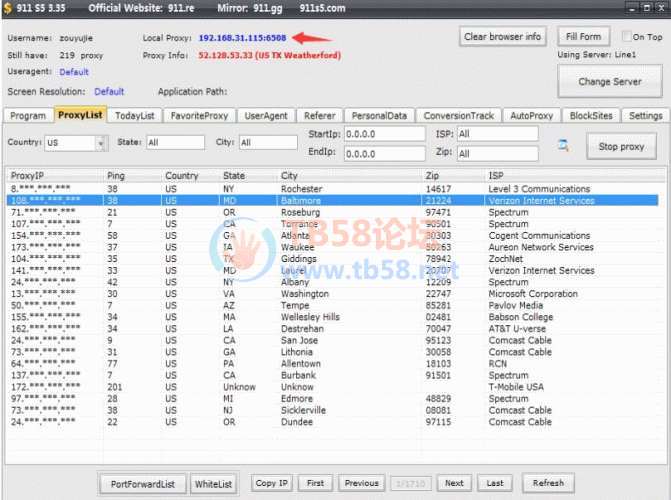Click the Local Proxy address 192.168.31.115:6588
671x500 pixels.
click(242, 38)
